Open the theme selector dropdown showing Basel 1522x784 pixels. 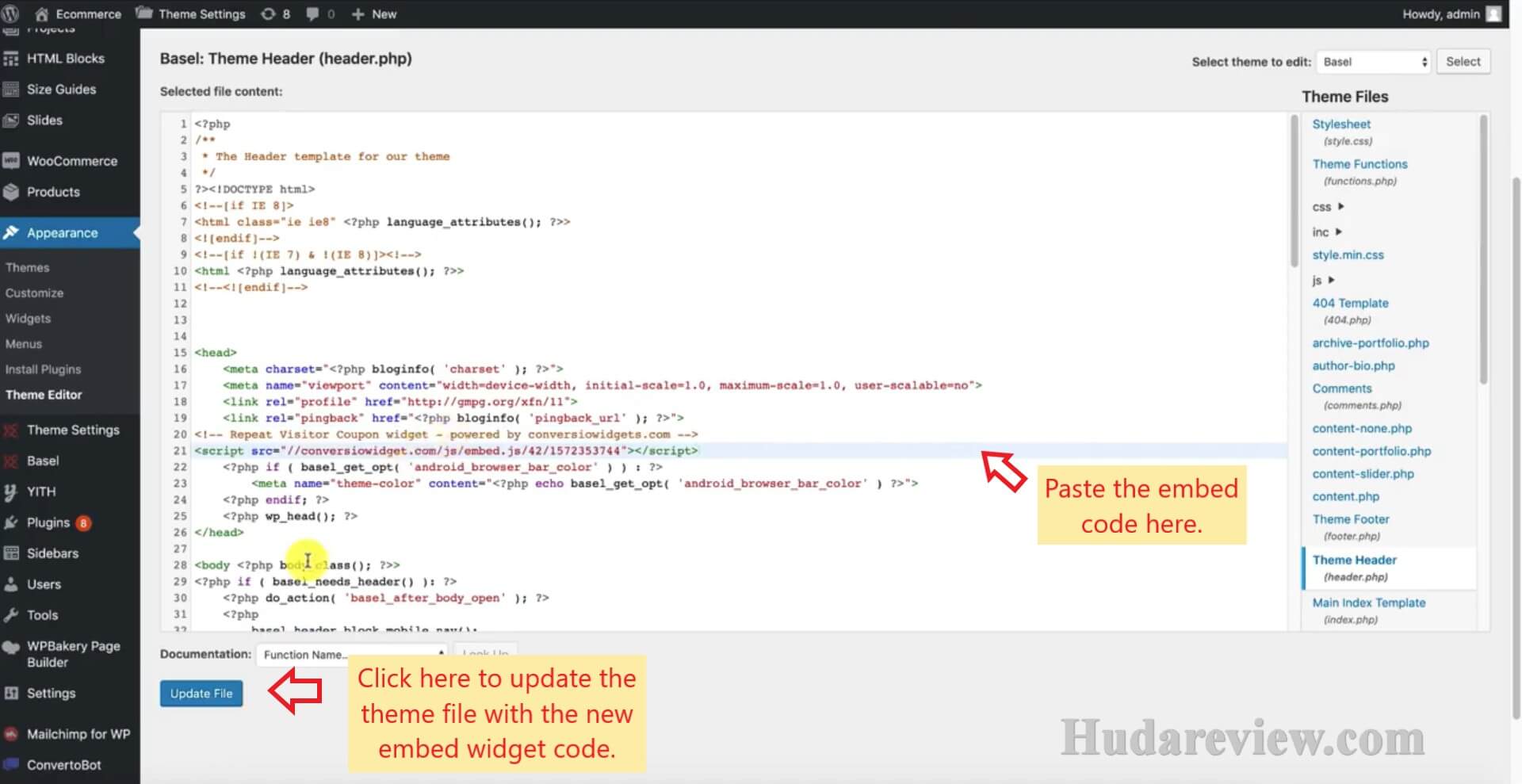coord(1373,62)
